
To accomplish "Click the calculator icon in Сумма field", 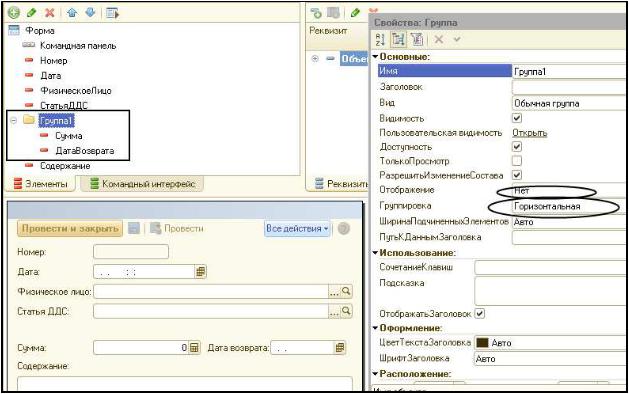I will point(194,347).
